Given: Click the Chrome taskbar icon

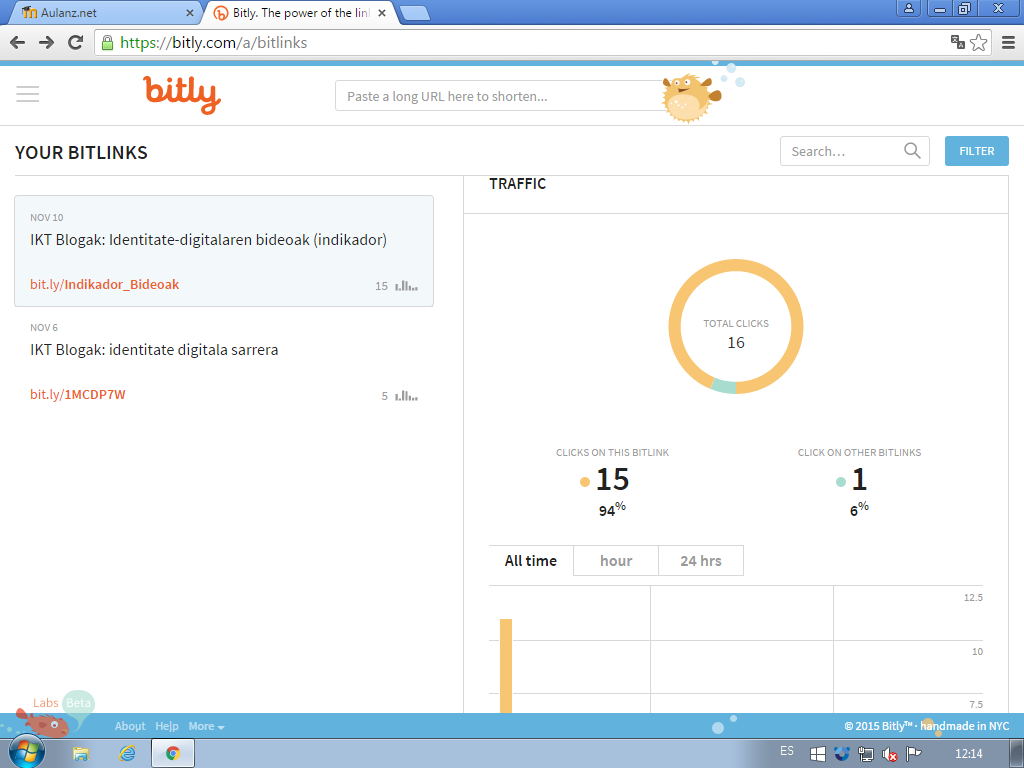Looking at the screenshot, I should (173, 754).
